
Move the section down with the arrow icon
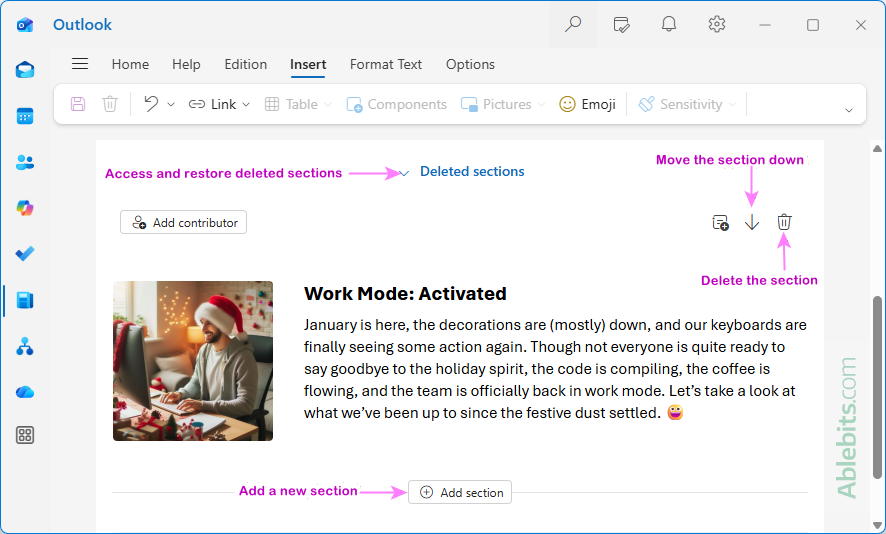point(752,223)
